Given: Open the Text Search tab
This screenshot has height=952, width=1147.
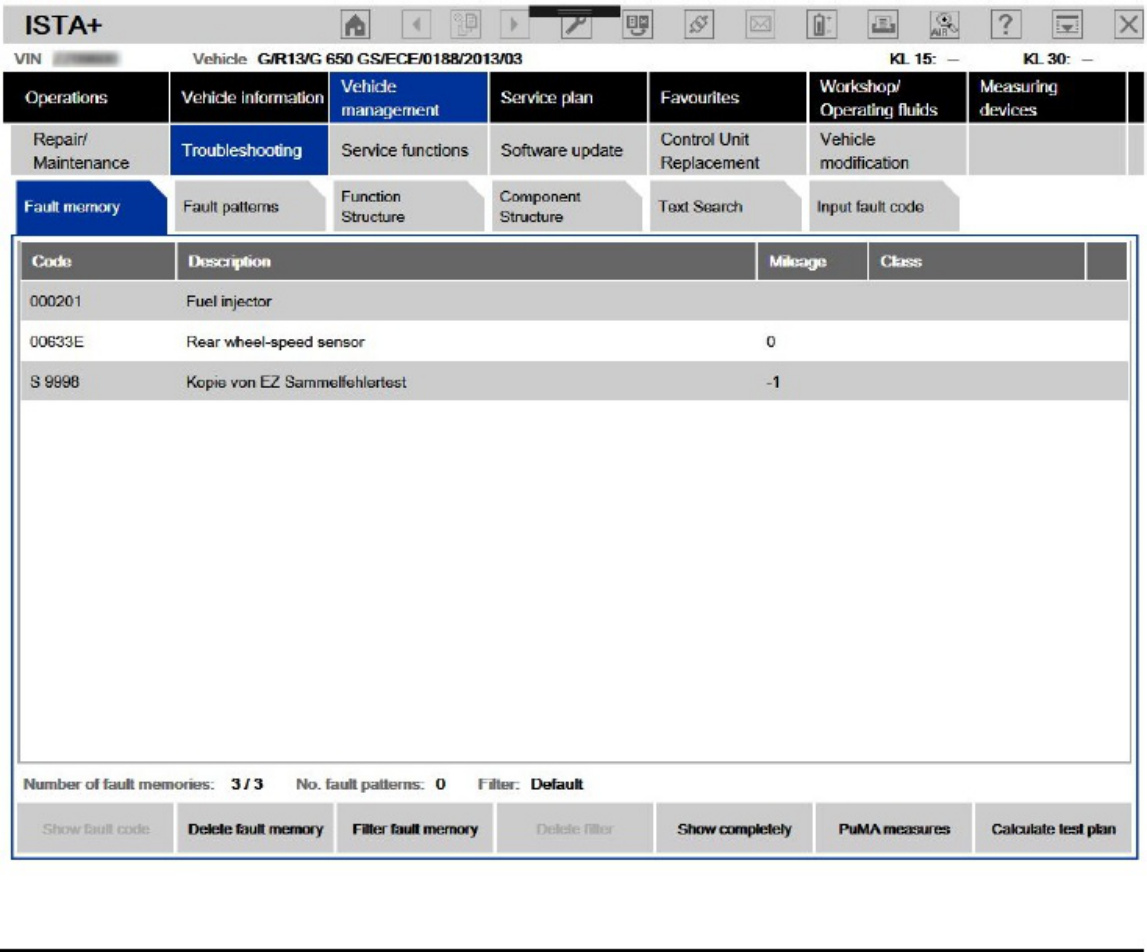Looking at the screenshot, I should pyautogui.click(x=726, y=207).
